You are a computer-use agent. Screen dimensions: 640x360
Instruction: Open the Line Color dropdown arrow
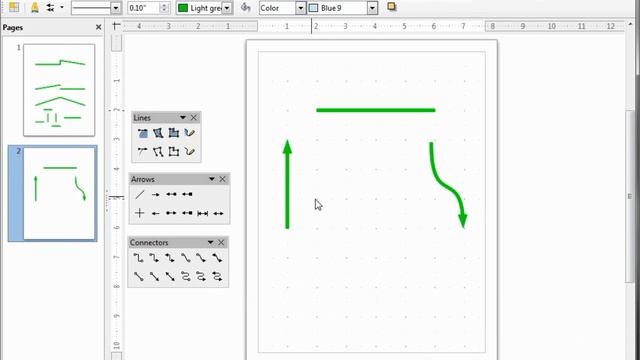pyautogui.click(x=227, y=8)
